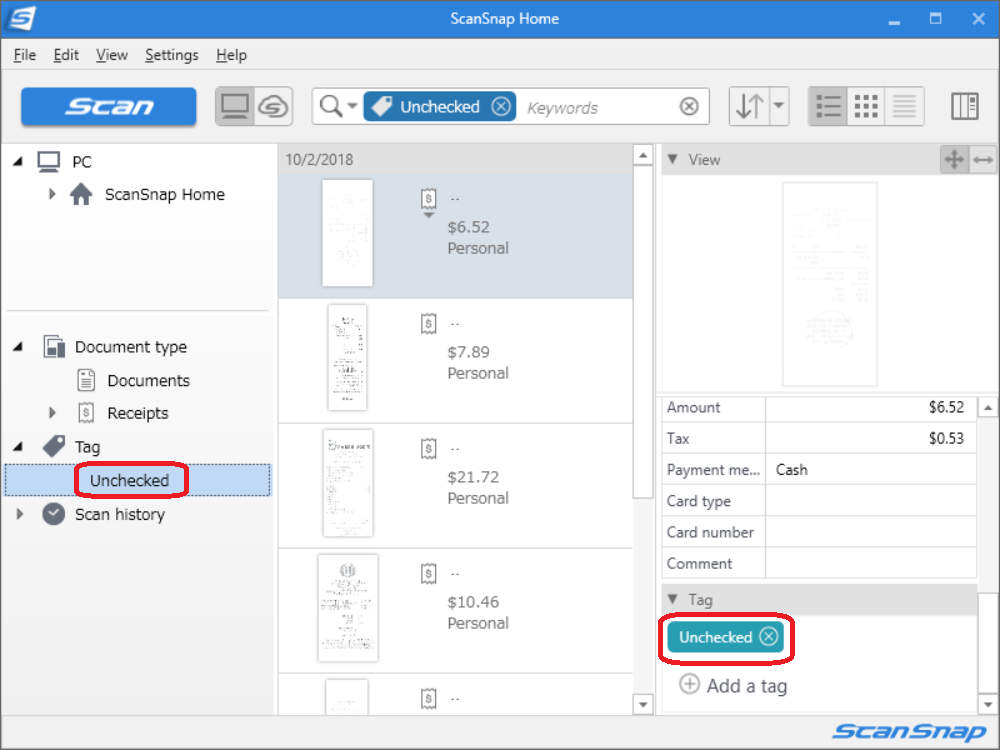Click receipt type icon on $21.72 row
1000x750 pixels.
tap(429, 448)
